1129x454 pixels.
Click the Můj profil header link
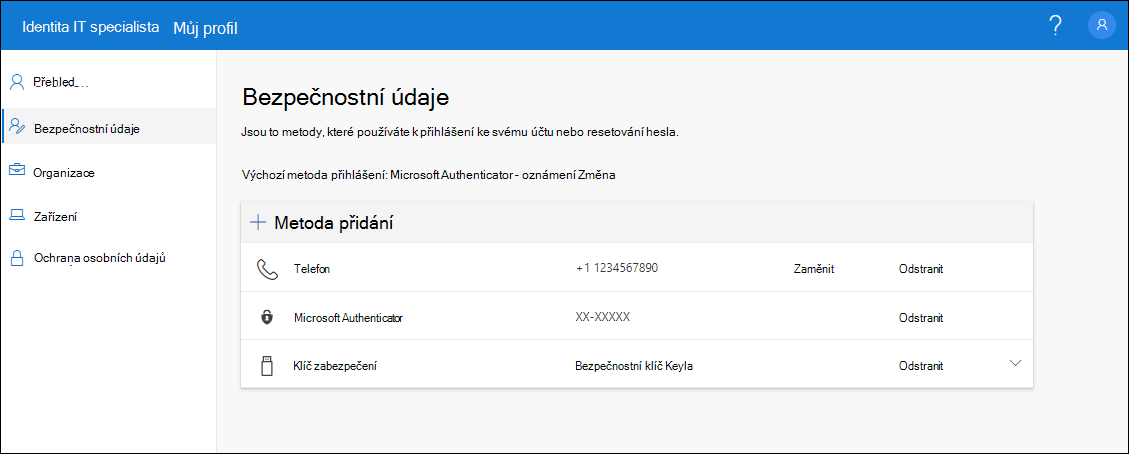pos(205,28)
